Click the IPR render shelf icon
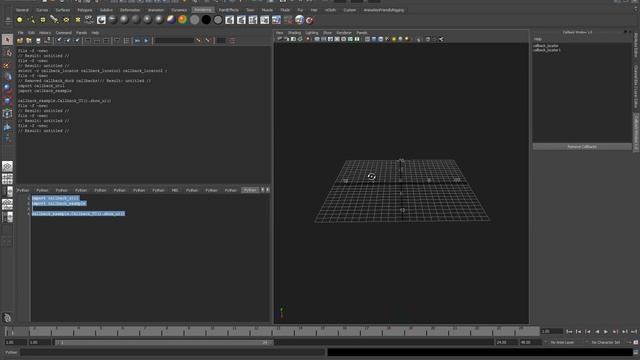The height and width of the screenshot is (360, 640). (241, 20)
